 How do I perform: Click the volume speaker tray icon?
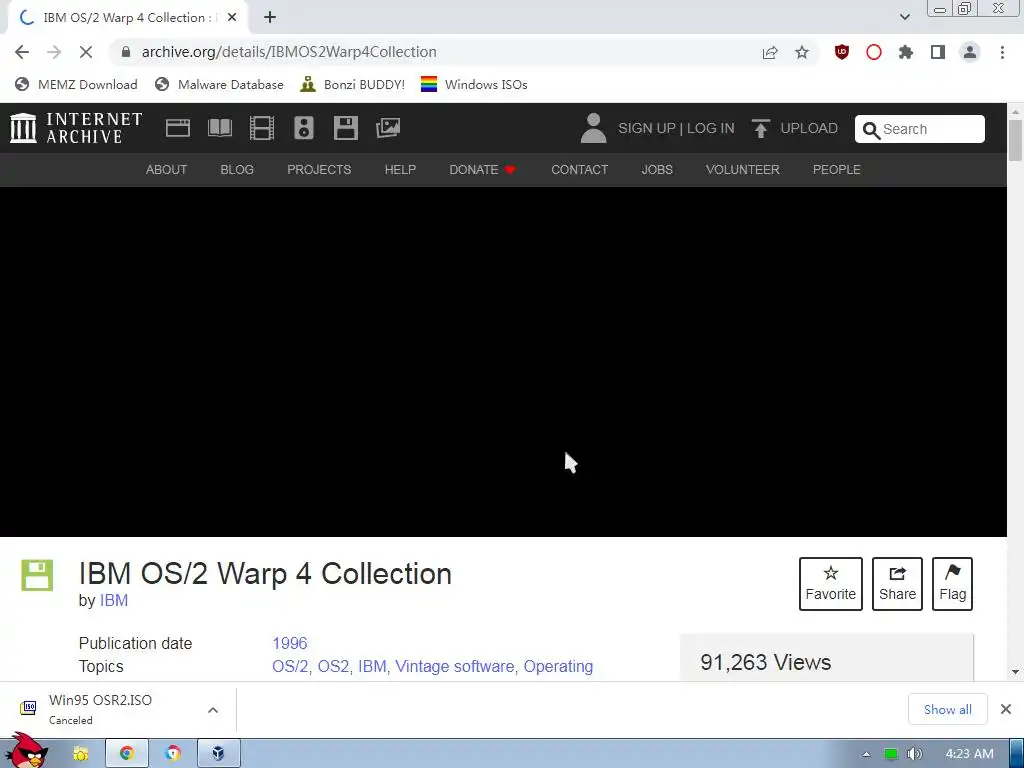(x=914, y=754)
